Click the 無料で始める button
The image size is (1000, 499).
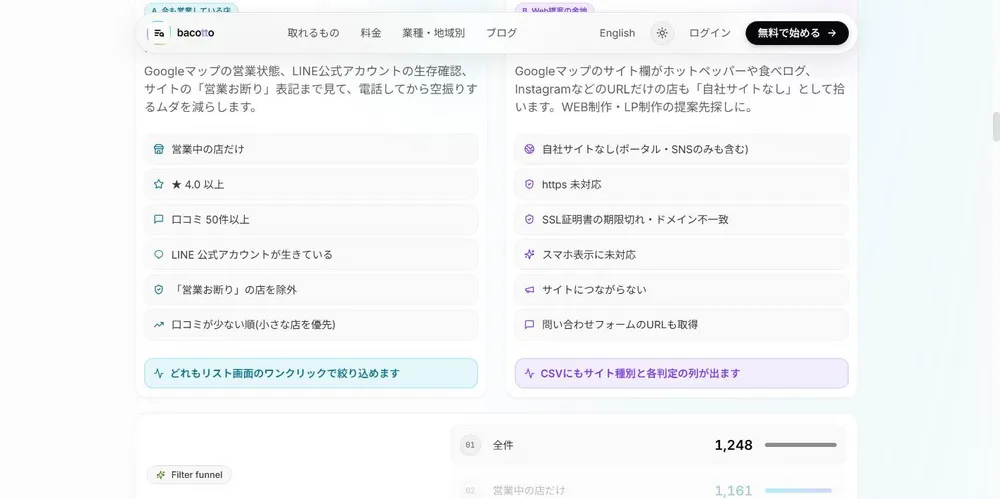[797, 33]
